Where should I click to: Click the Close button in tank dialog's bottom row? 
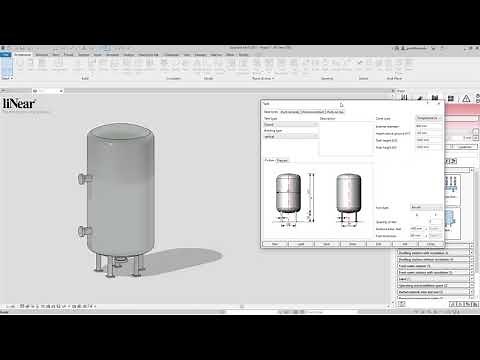[431, 244]
